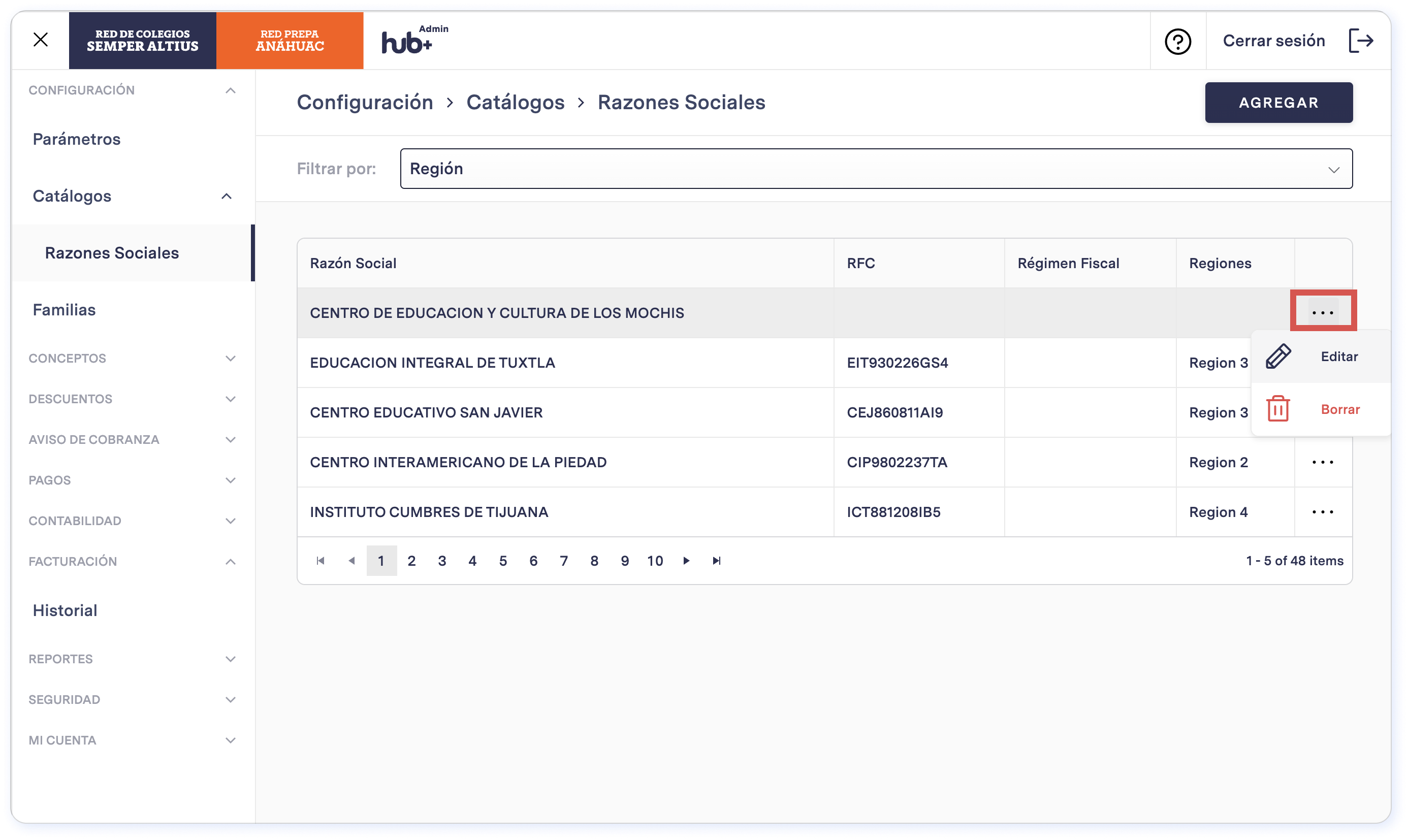Open Parámetros in the sidebar

76,139
